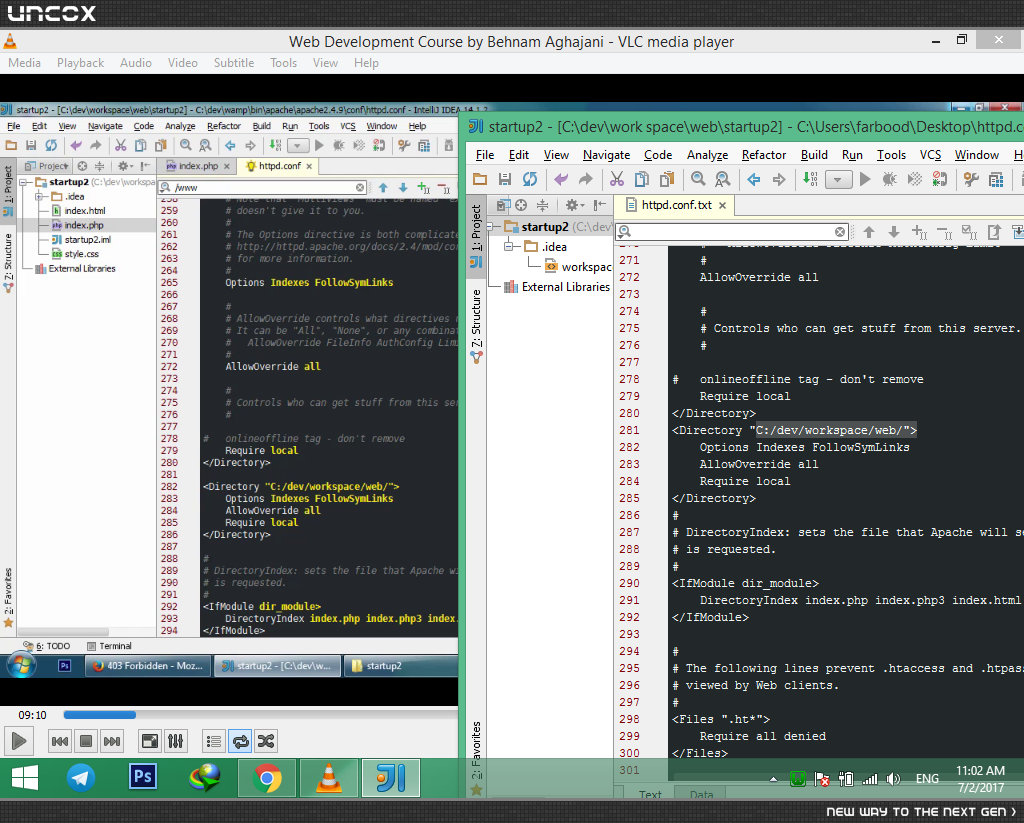Click search field in front IntelliJ editor
The height and width of the screenshot is (823, 1024).
pyautogui.click(x=731, y=231)
